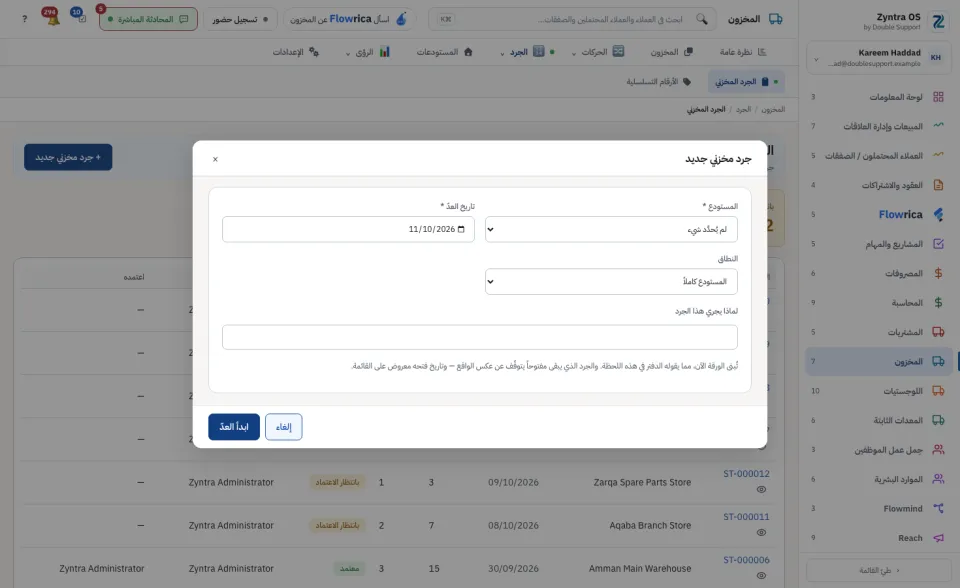Click Aqaba Branch Store cell
This screenshot has width=960, height=588.
click(x=650, y=526)
